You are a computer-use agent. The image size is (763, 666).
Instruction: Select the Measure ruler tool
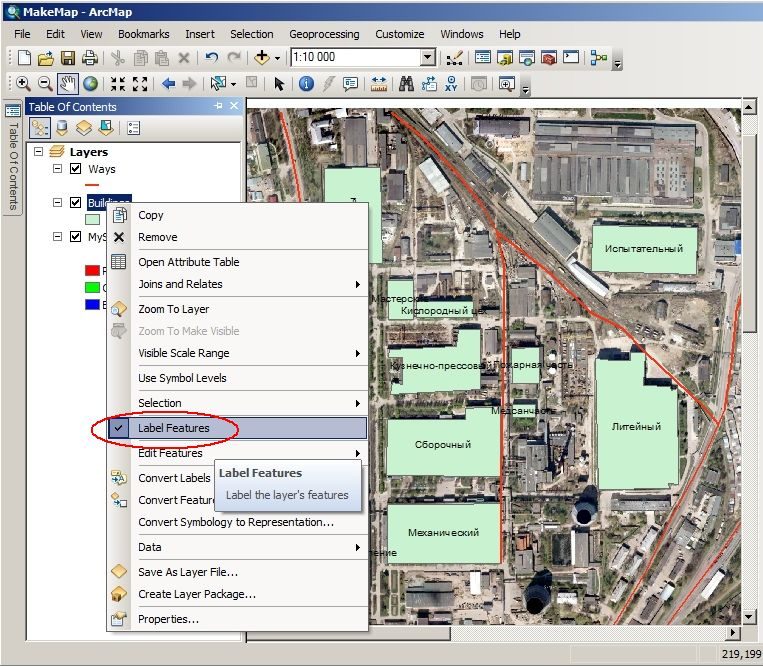(x=379, y=84)
